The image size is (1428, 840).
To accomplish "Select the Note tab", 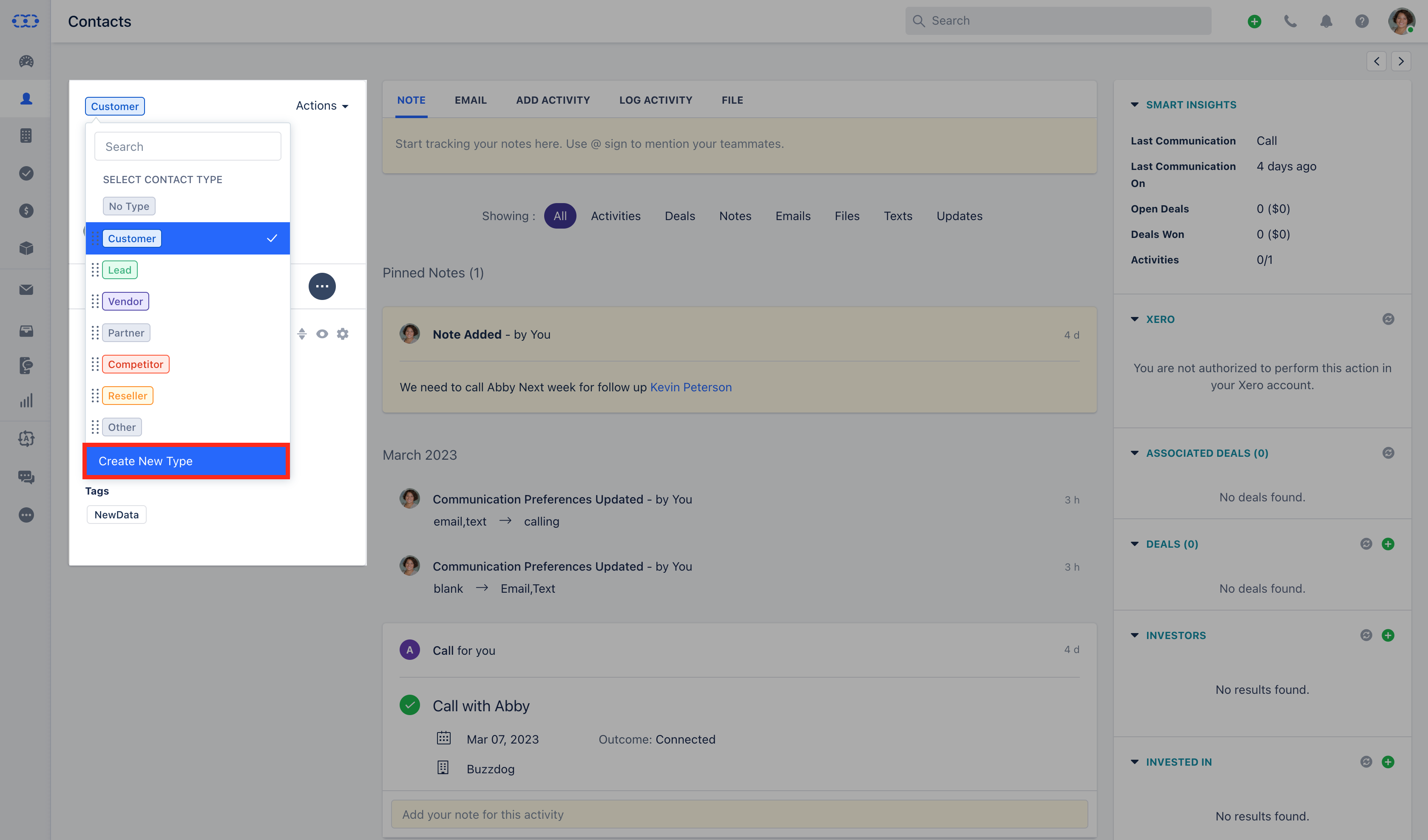I will 412,100.
